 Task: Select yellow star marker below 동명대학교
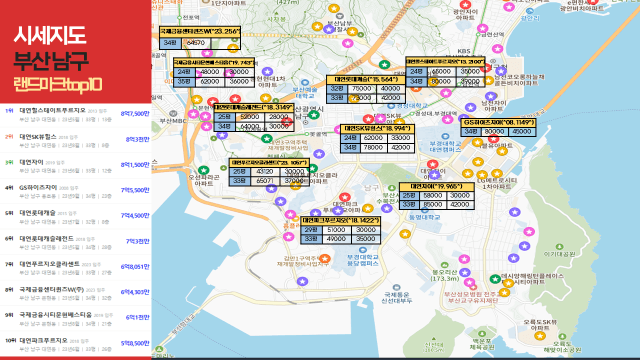point(404,234)
